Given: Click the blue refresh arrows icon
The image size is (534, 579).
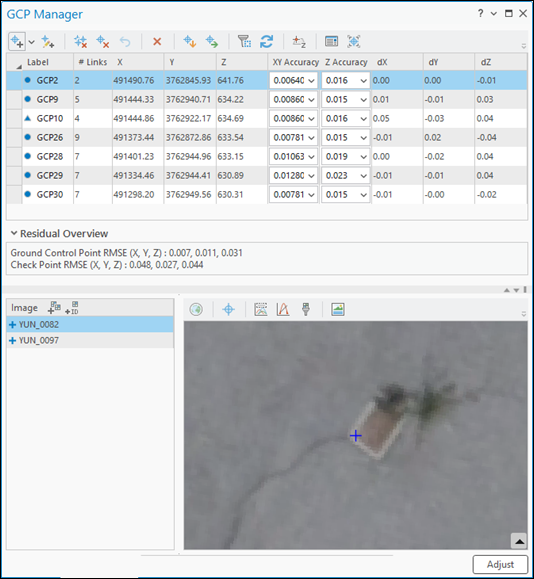Looking at the screenshot, I should [266, 41].
